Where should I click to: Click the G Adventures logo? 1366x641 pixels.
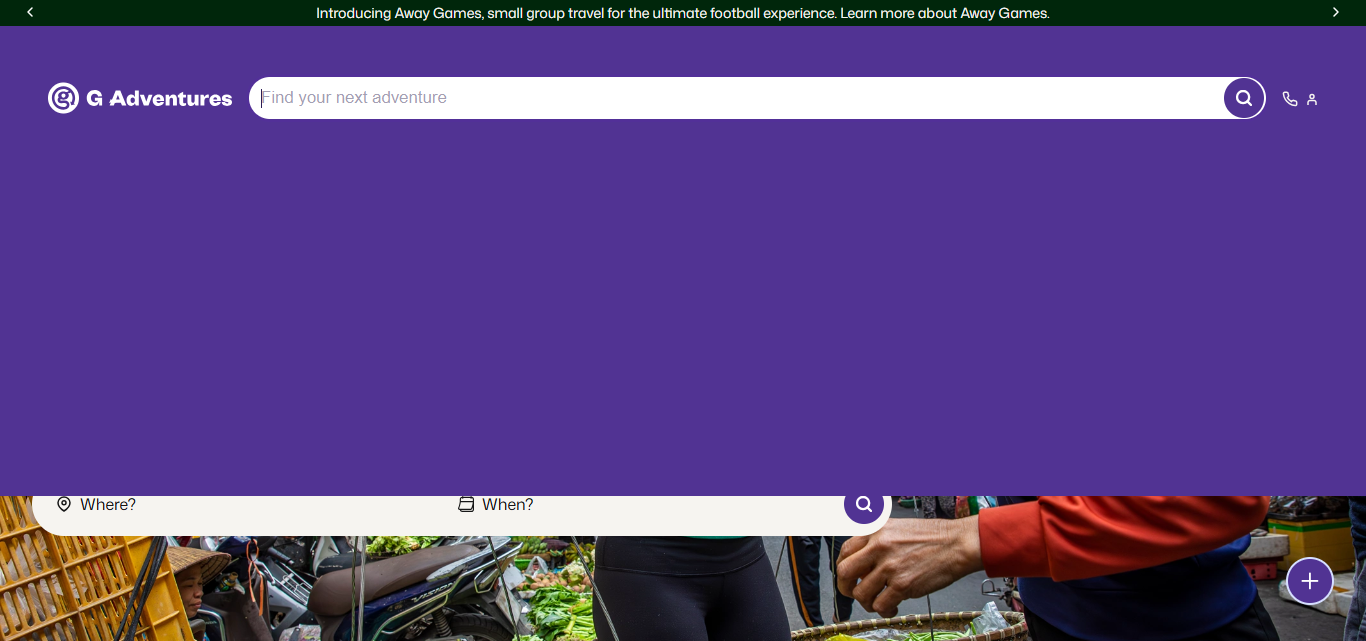click(x=140, y=98)
